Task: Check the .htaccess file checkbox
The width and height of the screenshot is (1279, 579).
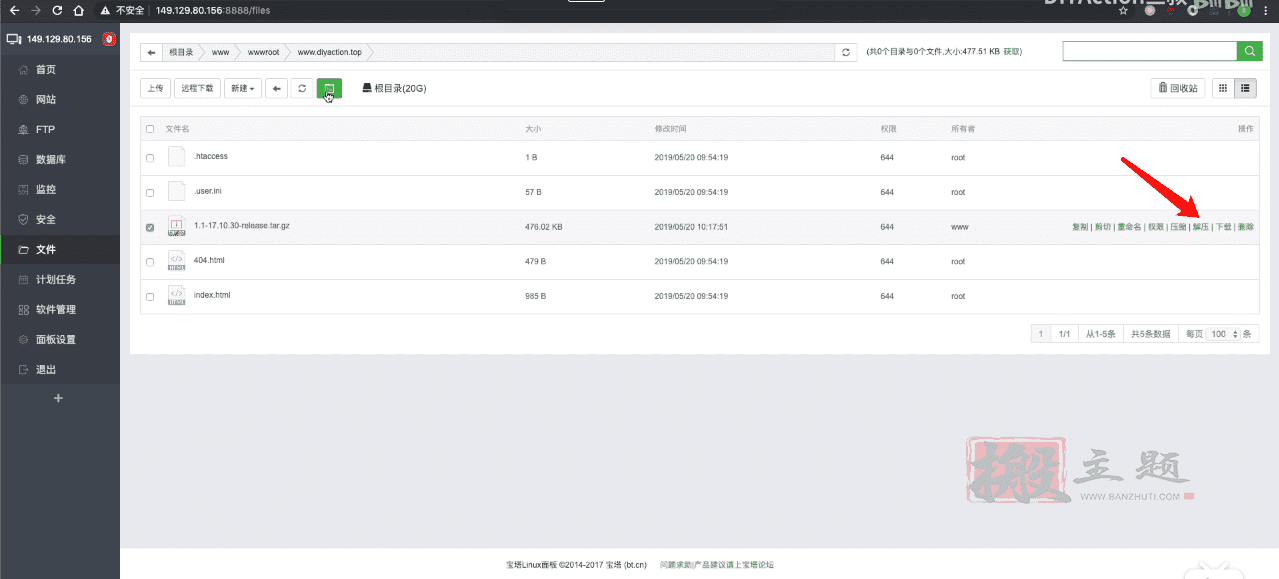Action: (150, 158)
